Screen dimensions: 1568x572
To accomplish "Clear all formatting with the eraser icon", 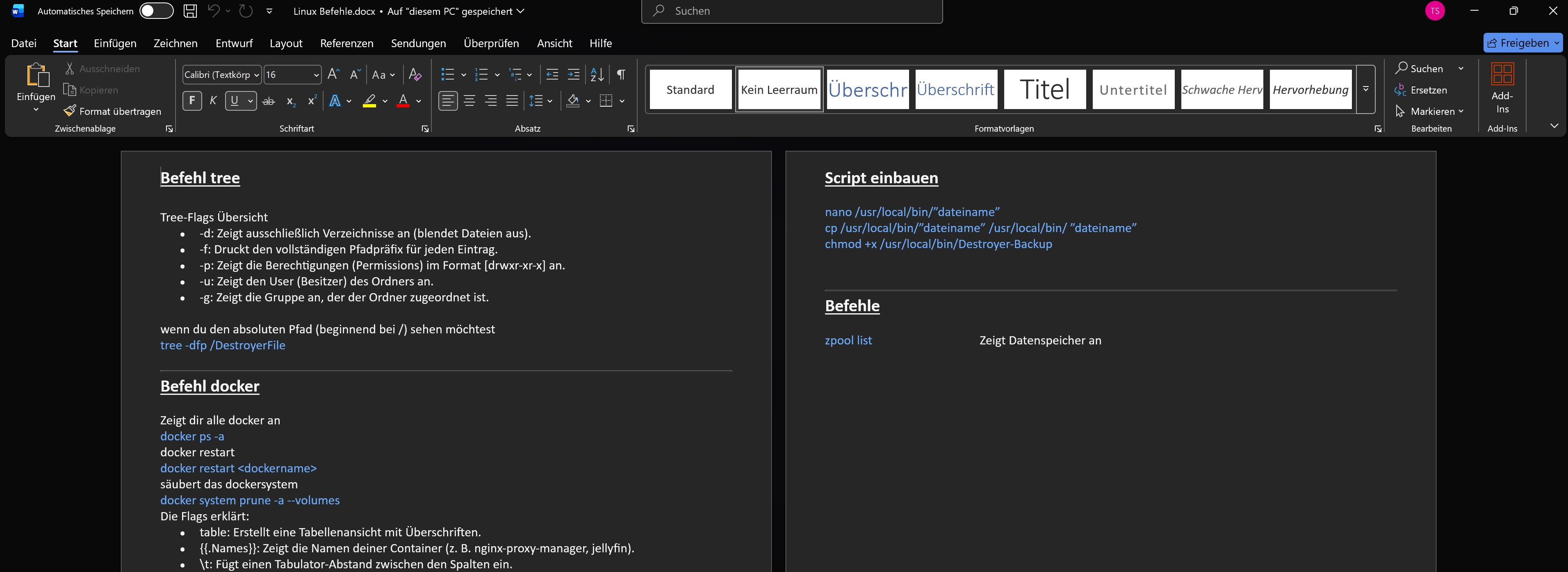I will (415, 74).
